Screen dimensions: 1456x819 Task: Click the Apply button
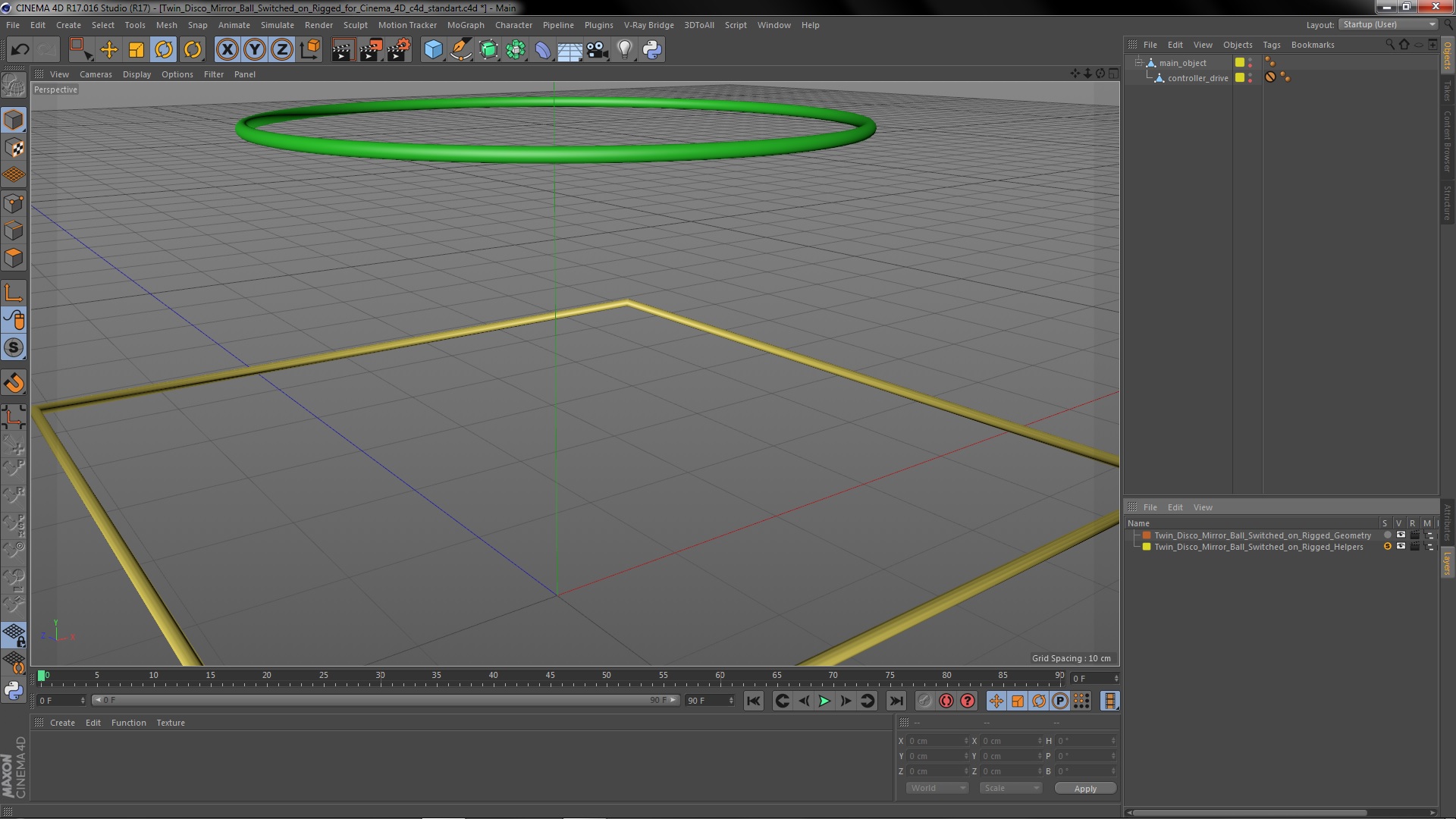pos(1085,789)
